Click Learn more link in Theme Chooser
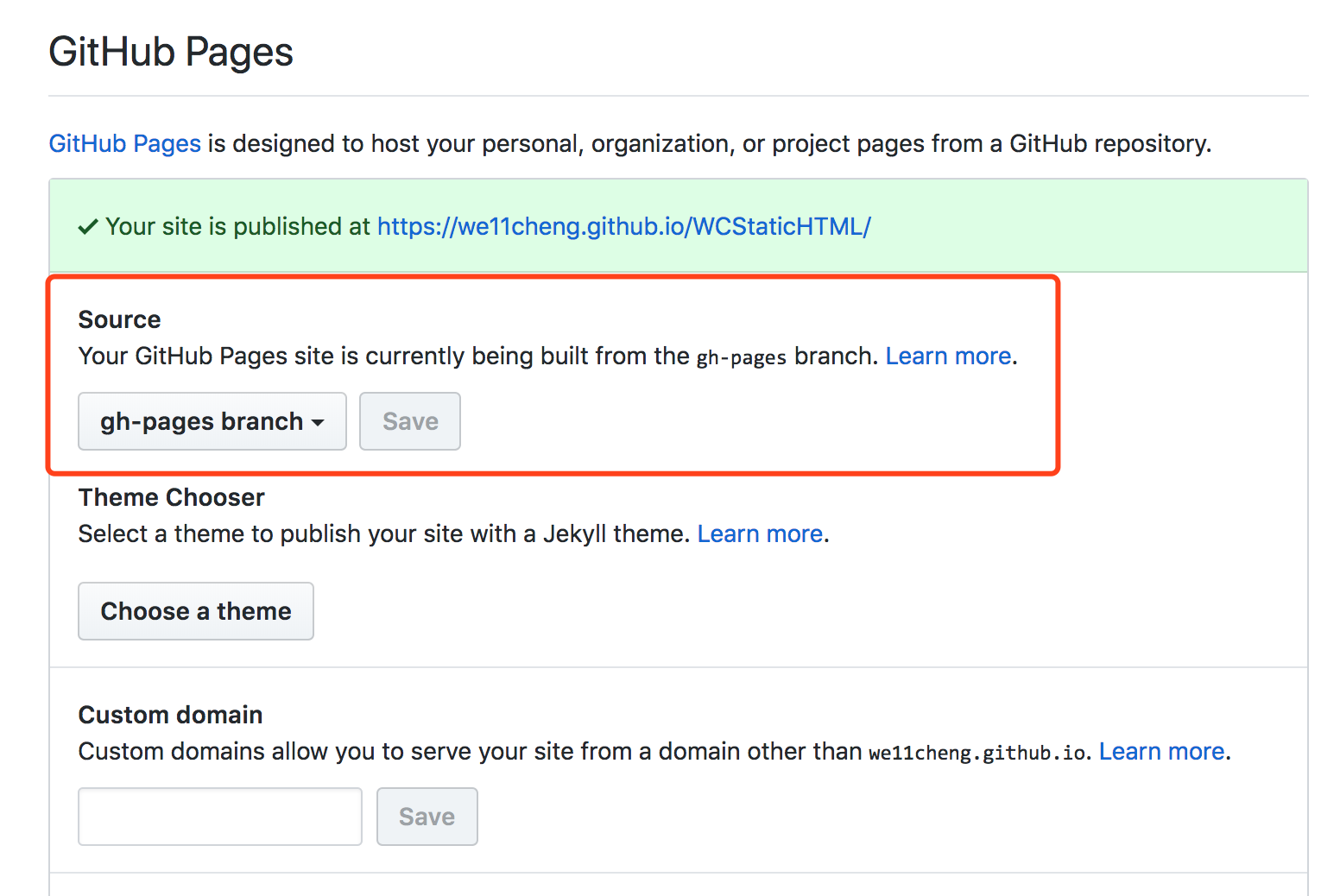 (x=760, y=533)
